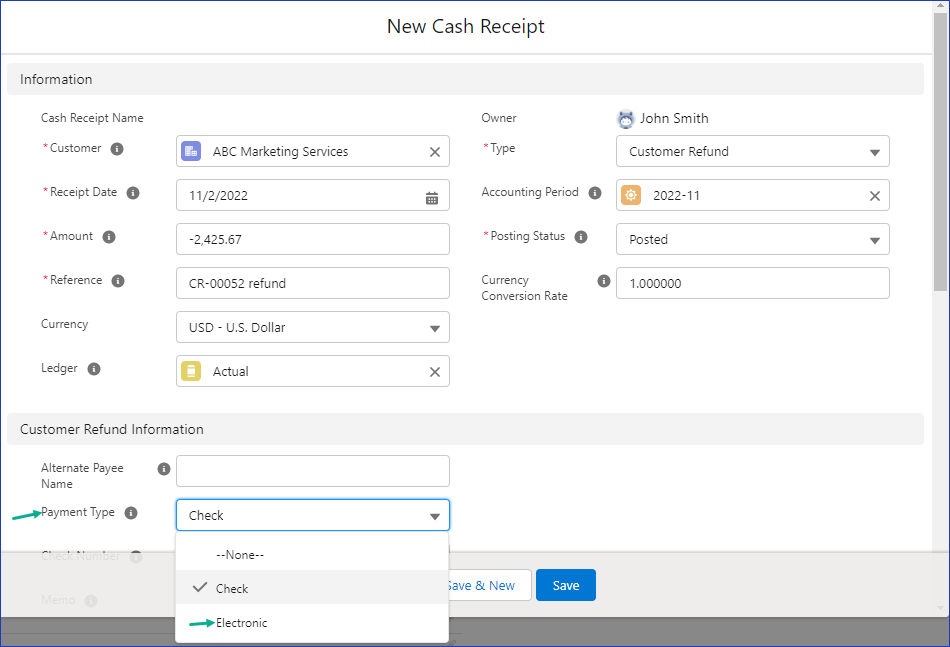Image resolution: width=950 pixels, height=647 pixels.
Task: Click the Save button
Action: pos(566,585)
